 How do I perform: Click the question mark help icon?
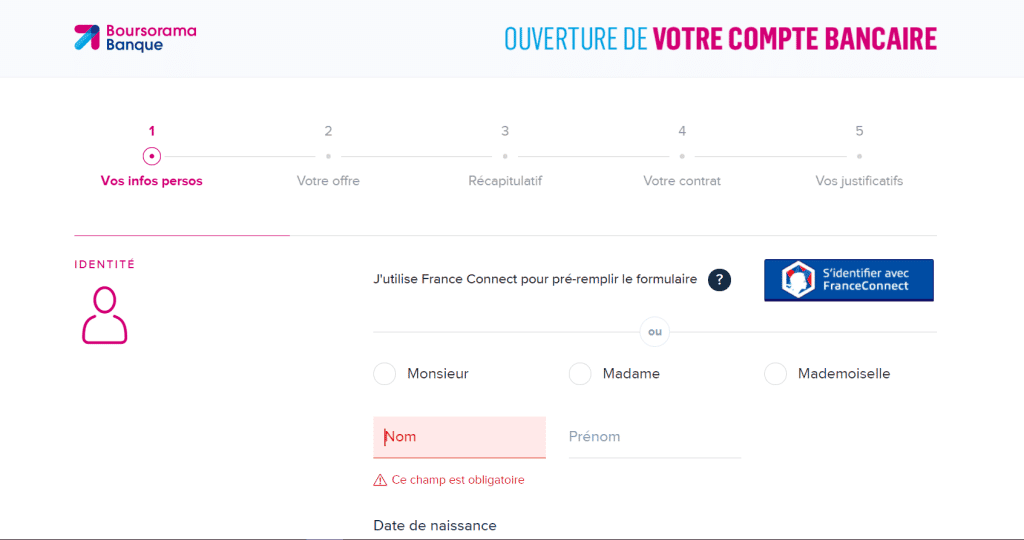pos(719,280)
